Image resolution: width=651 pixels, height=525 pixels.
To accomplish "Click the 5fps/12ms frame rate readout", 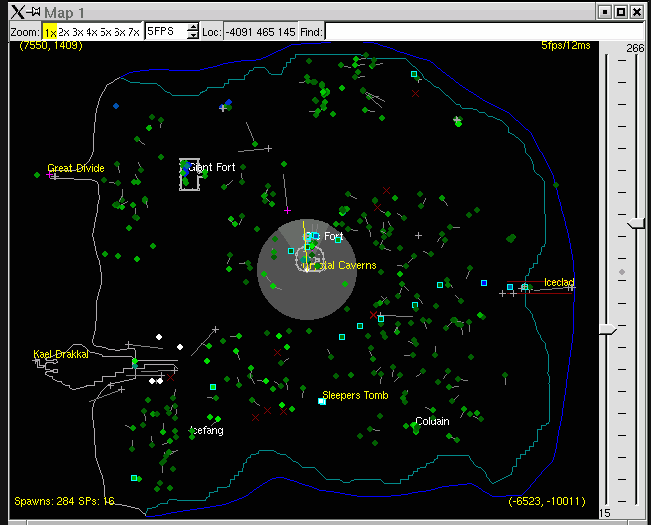I will (x=566, y=45).
